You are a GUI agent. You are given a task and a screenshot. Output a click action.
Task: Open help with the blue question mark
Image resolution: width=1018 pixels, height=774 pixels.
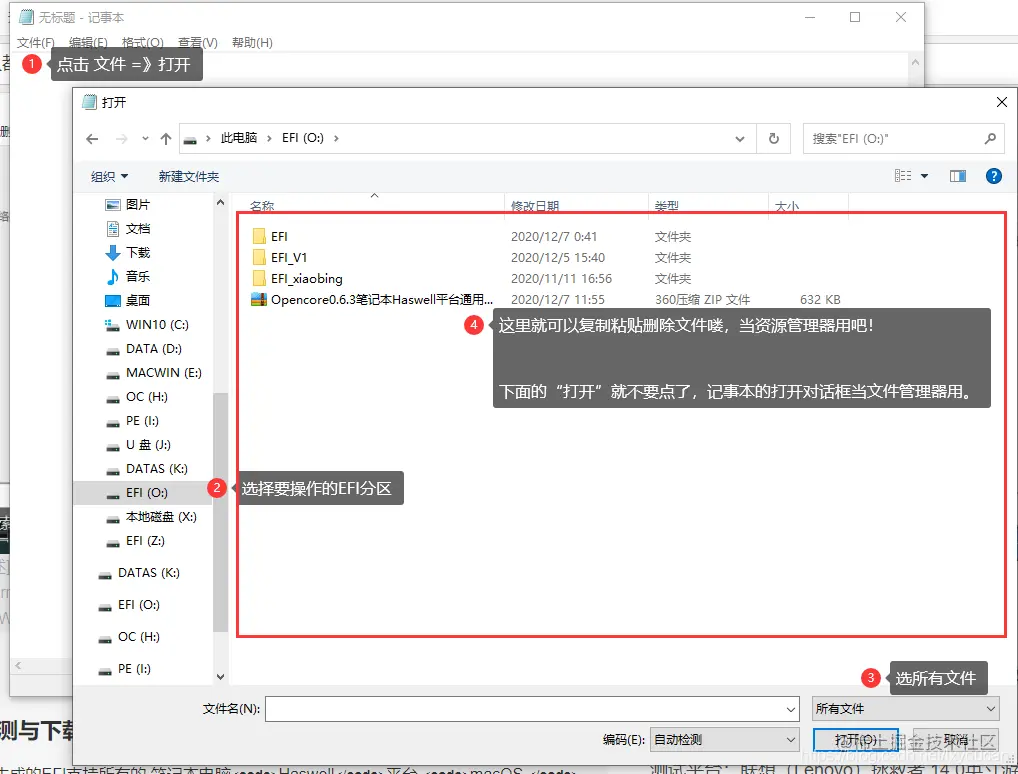(x=993, y=176)
